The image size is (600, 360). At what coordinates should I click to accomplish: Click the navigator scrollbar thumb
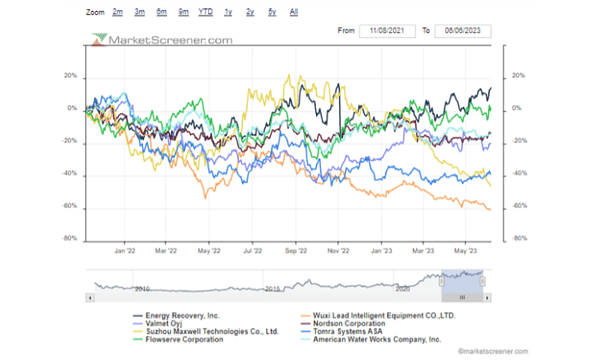462,298
